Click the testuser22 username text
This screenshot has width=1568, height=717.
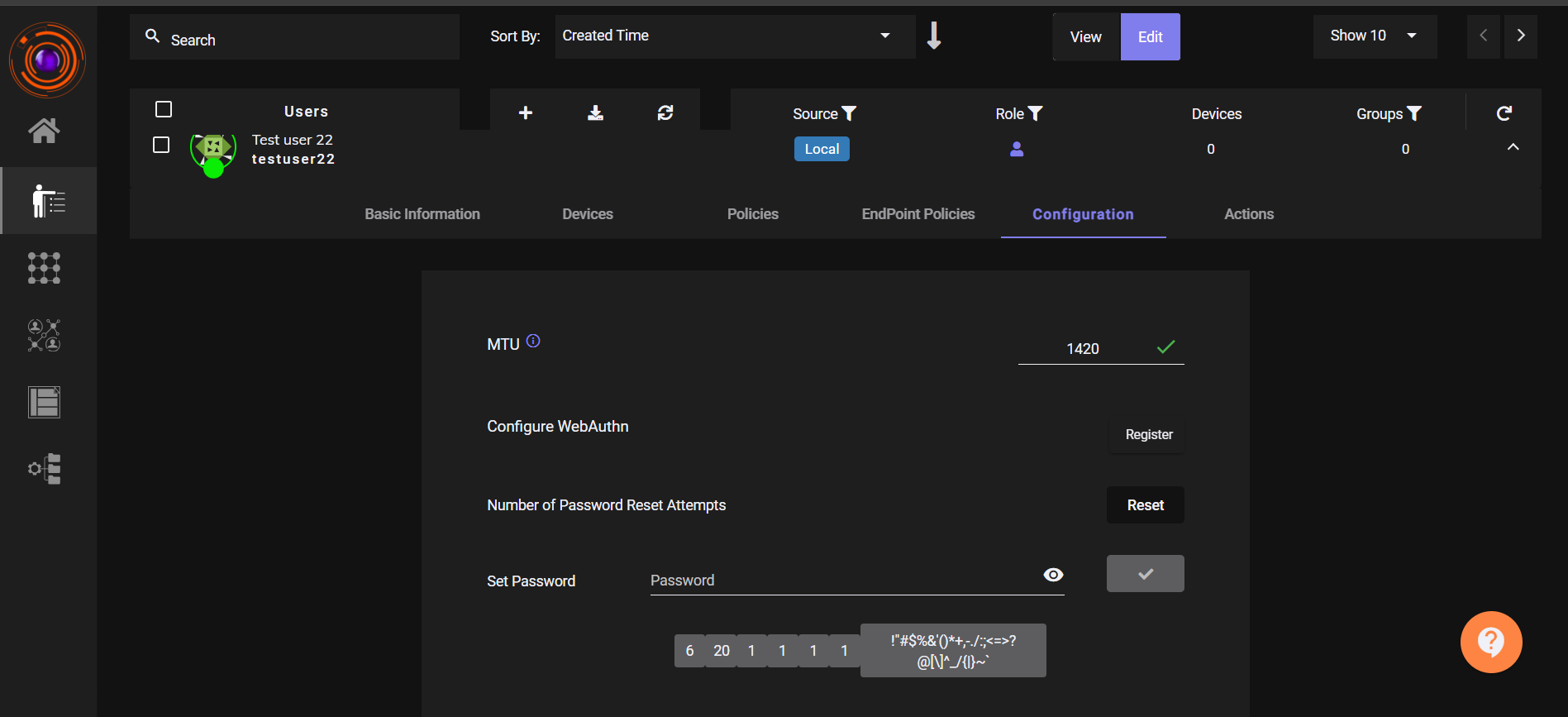click(293, 159)
